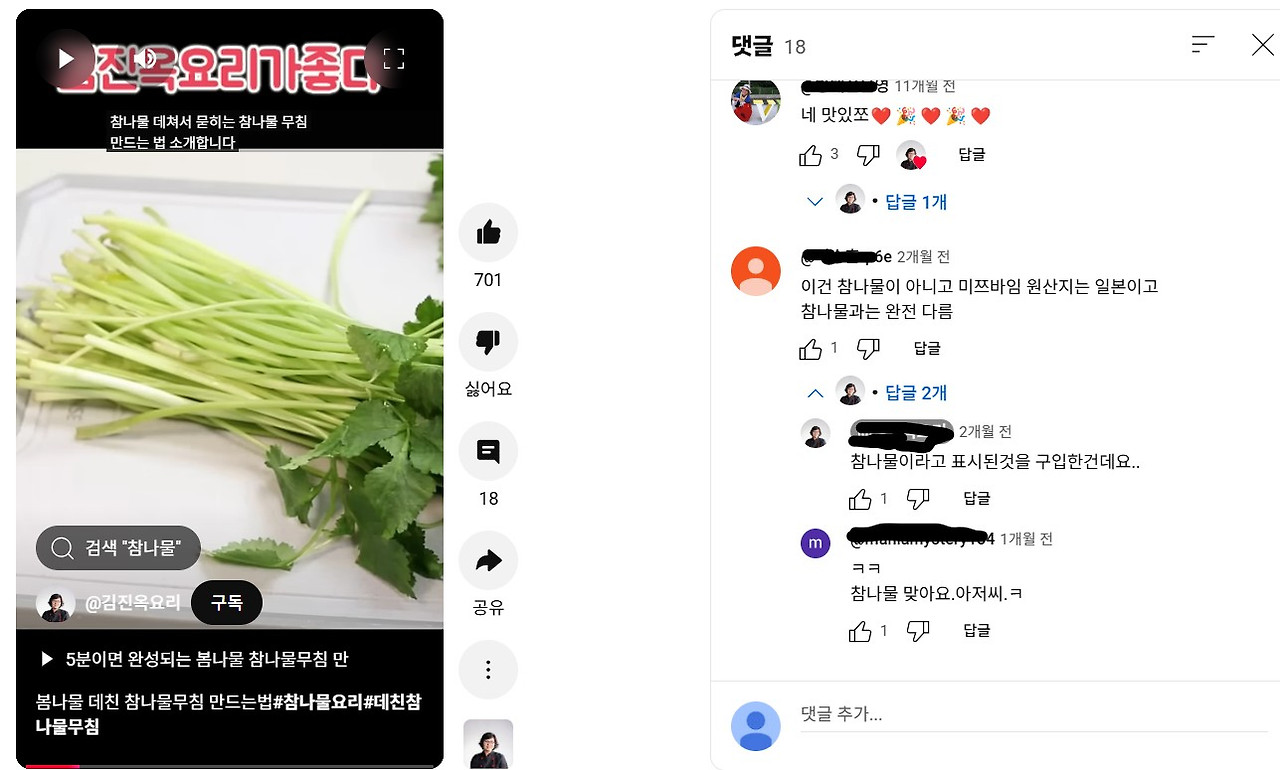Toggle like on 참나물 맞아요 reply

coord(860,631)
